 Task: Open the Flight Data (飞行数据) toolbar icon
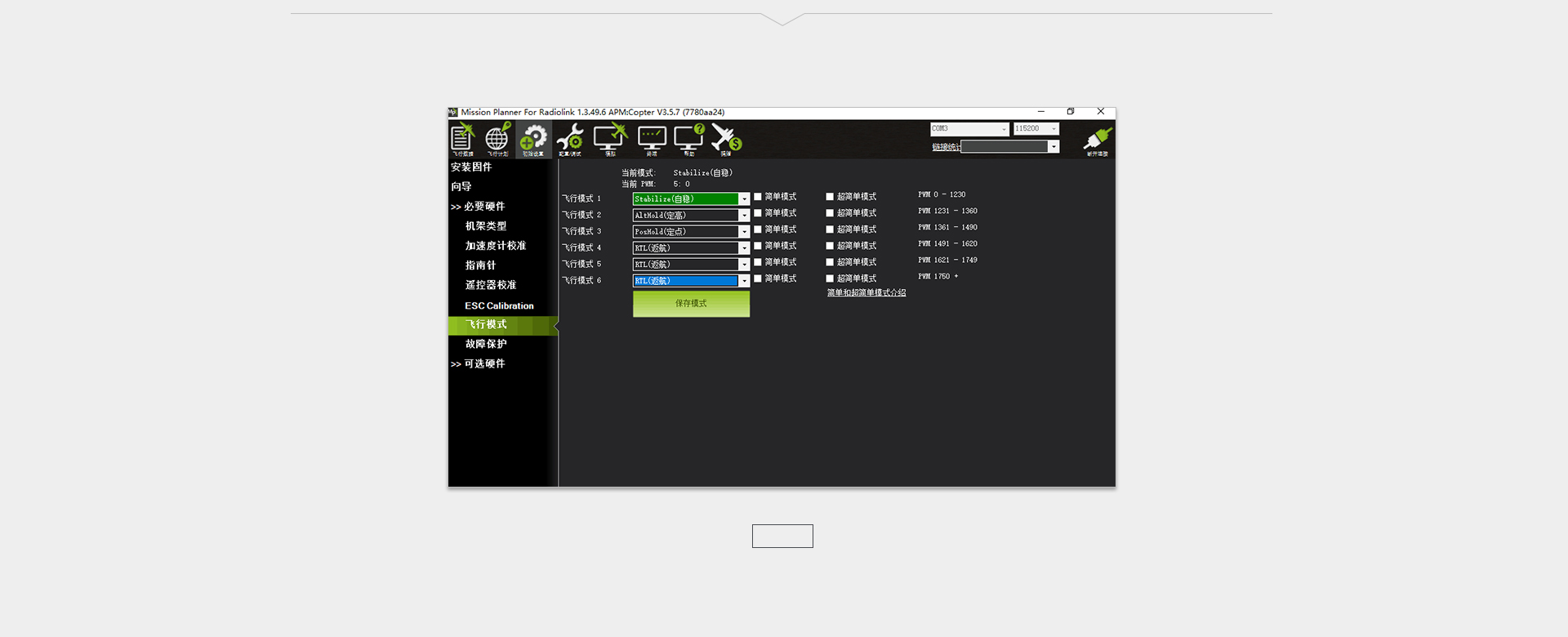click(463, 140)
